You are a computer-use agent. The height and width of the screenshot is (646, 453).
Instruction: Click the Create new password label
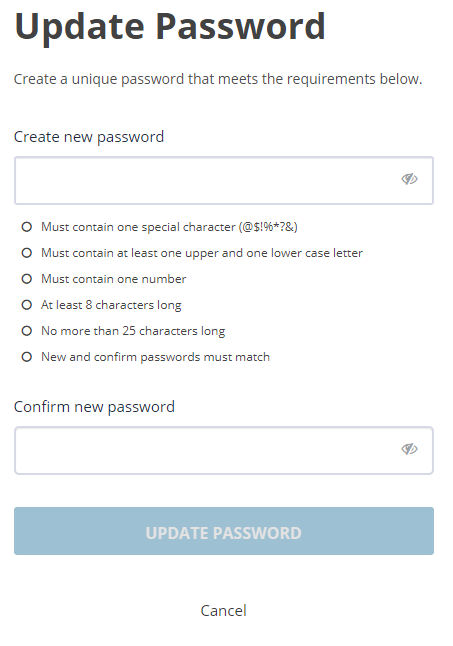click(x=89, y=137)
